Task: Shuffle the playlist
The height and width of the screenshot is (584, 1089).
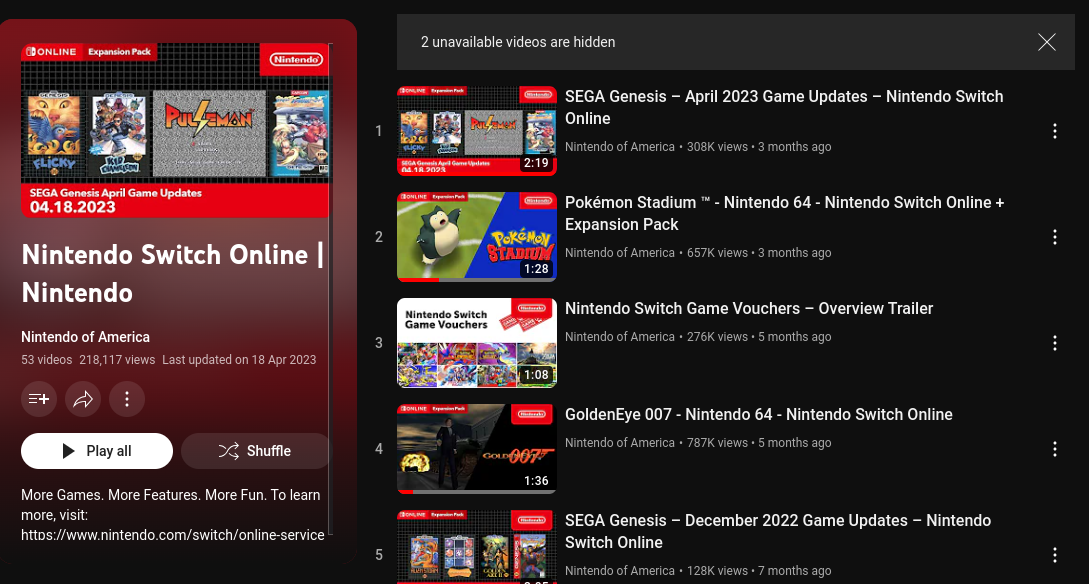Action: (255, 451)
